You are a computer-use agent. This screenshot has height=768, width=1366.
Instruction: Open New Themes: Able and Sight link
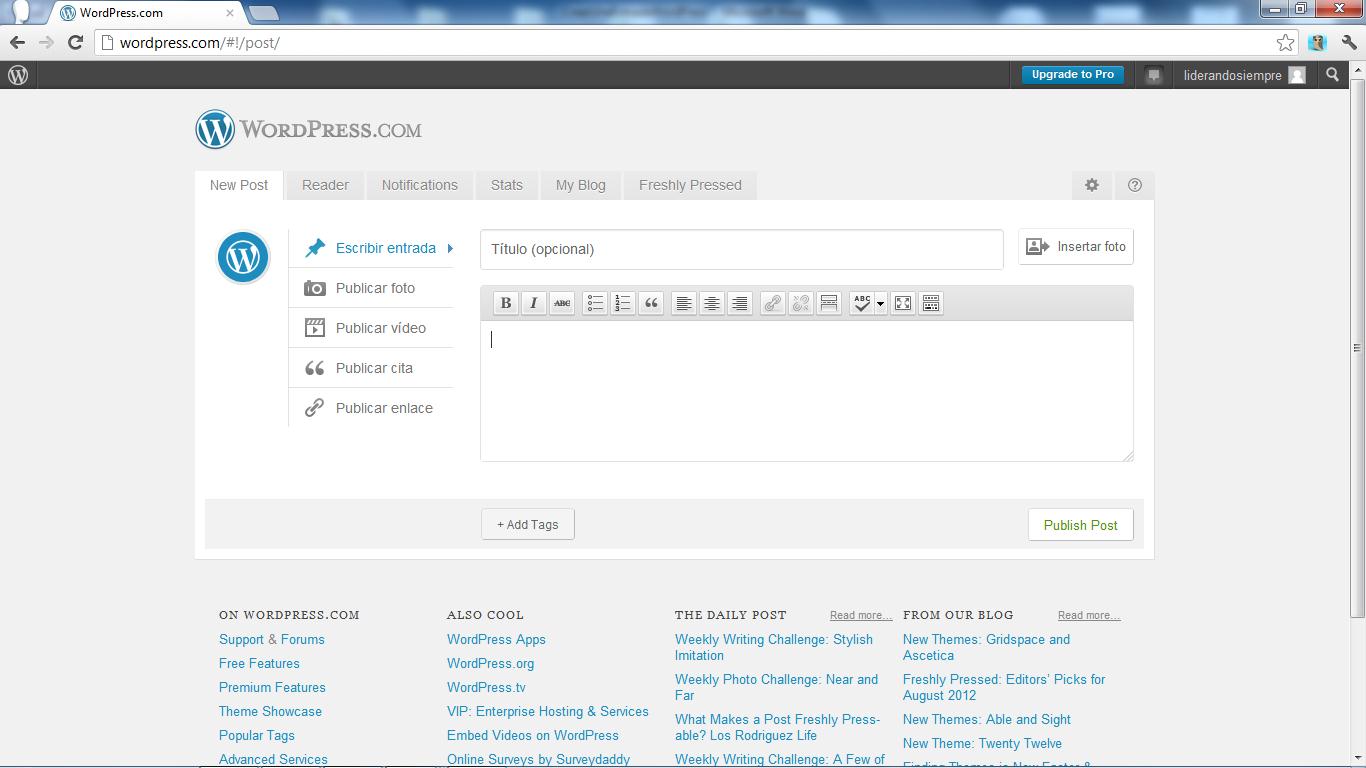click(987, 719)
